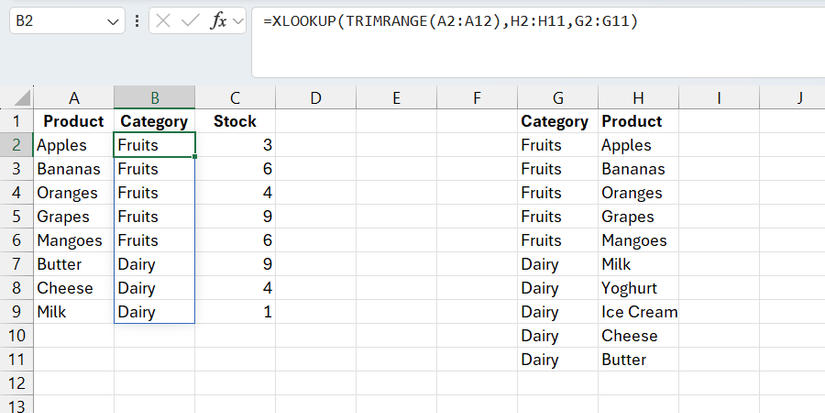
Task: Expand the dropdown arrow next to fx
Action: tap(237, 22)
